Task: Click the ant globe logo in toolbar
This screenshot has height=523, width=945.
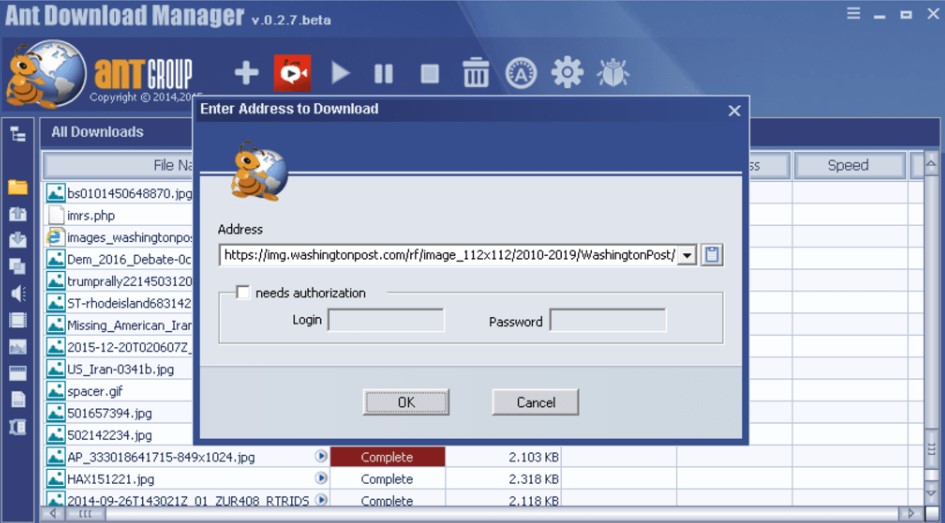Action: [46, 74]
